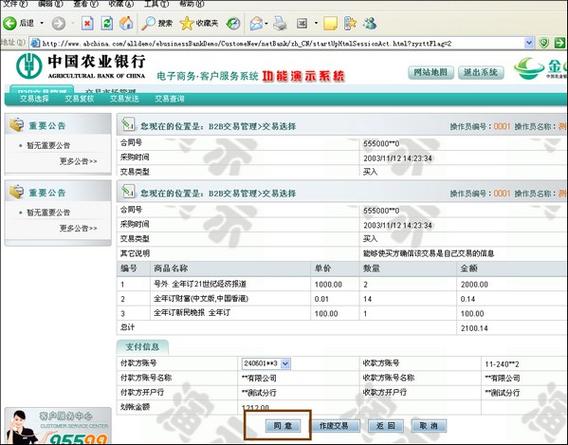Click the second 重要公告 panel folder icon

coord(16,192)
